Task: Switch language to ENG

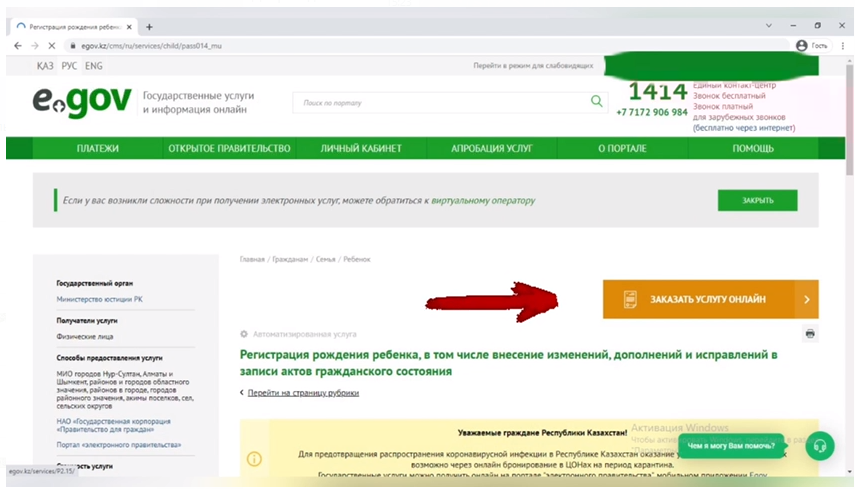Action: [93, 66]
